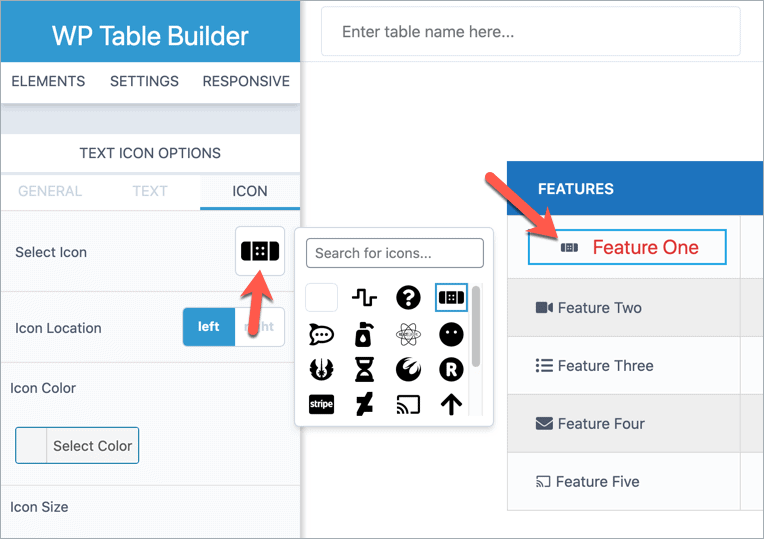
Task: Click the Select Color button
Action: click(x=77, y=446)
